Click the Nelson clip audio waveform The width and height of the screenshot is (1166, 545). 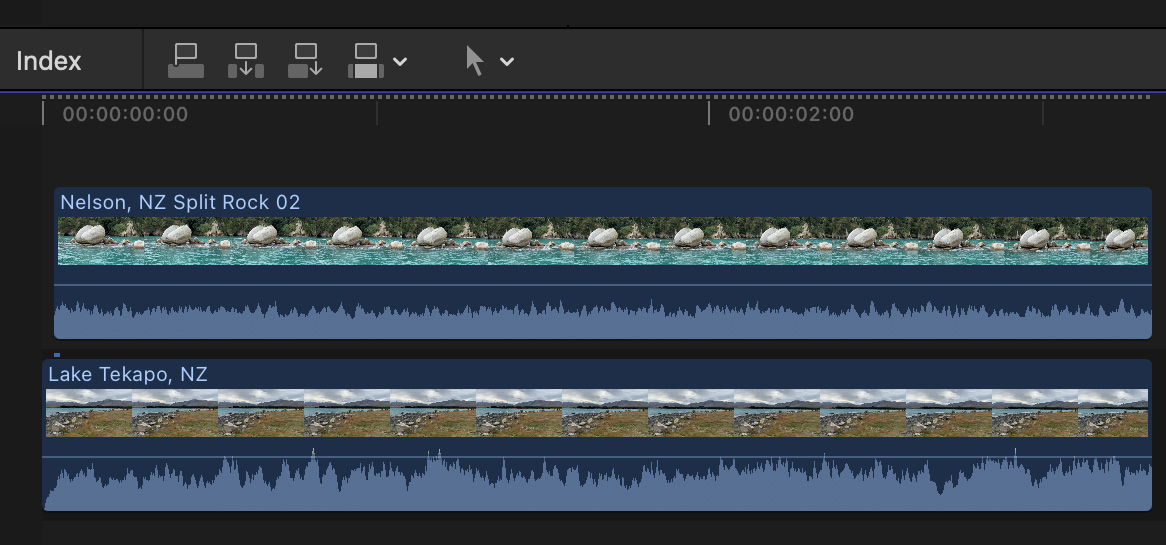600,320
